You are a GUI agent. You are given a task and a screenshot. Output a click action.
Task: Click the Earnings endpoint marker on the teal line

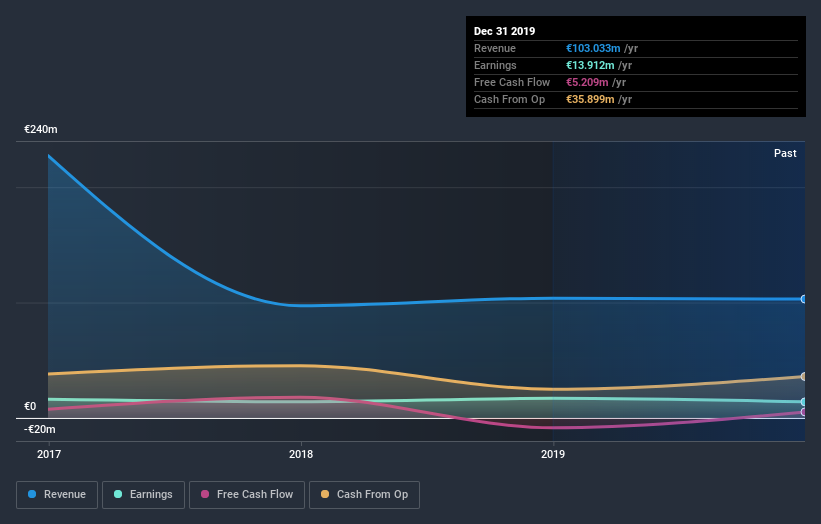(804, 402)
